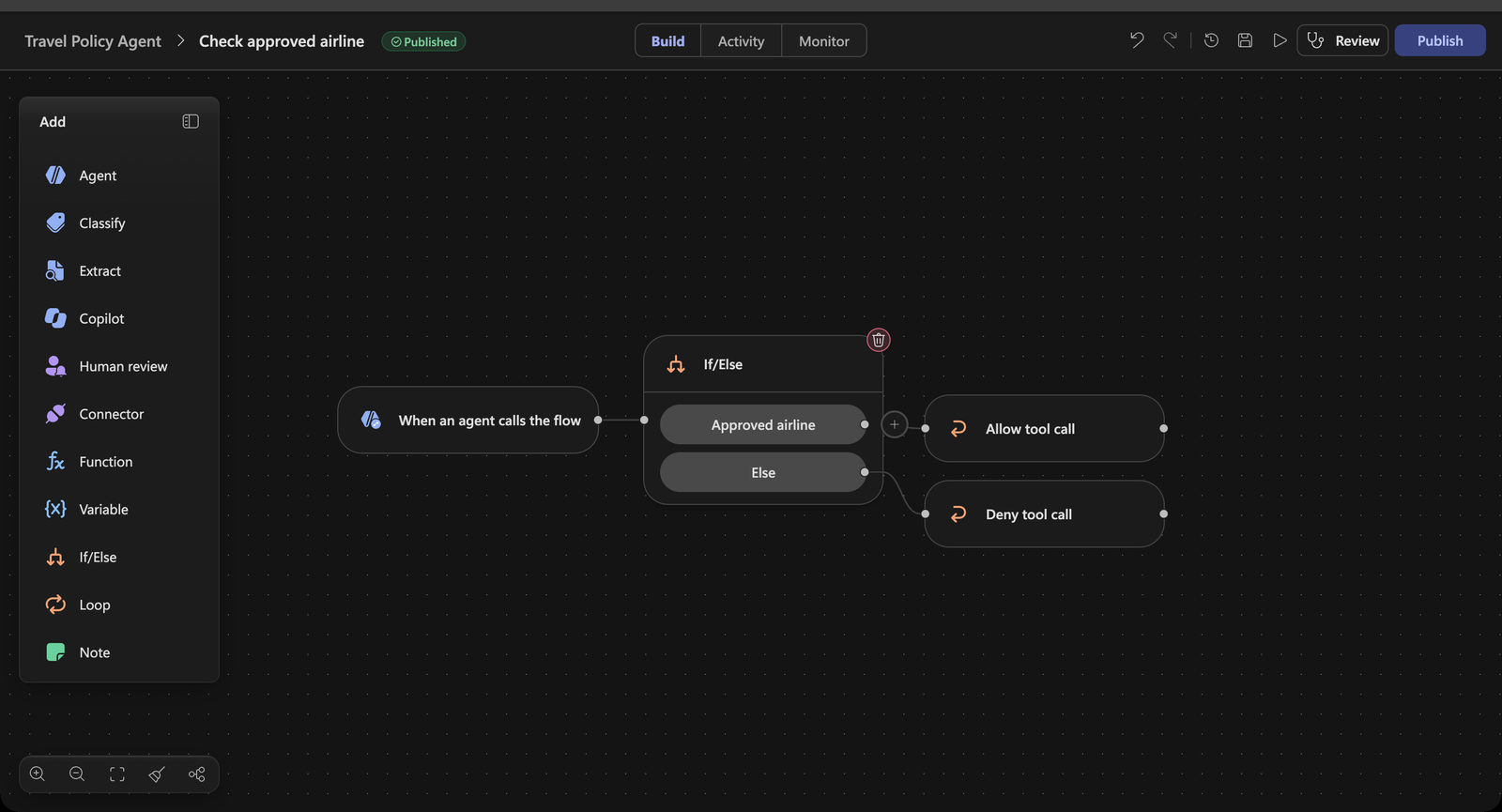1502x812 pixels.
Task: Fit the flow to view
Action: [x=117, y=774]
